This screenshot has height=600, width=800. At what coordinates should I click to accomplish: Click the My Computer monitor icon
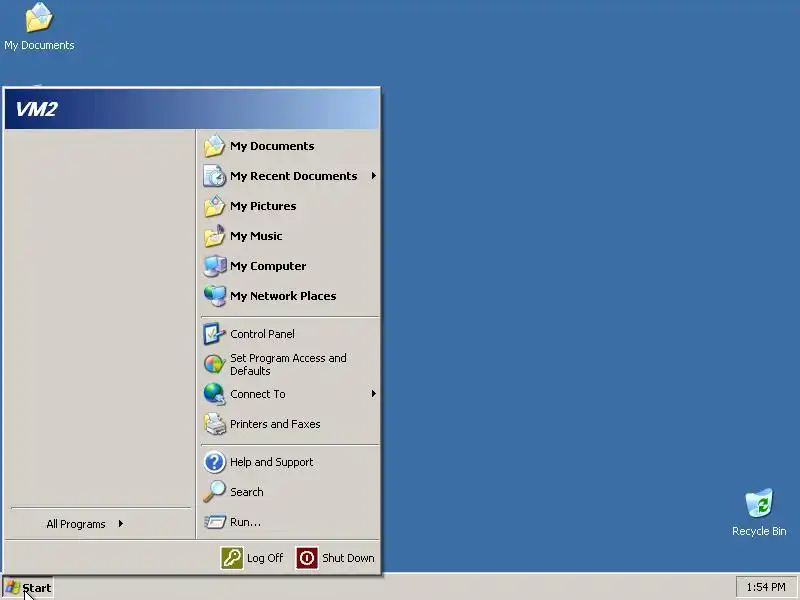pyautogui.click(x=214, y=266)
